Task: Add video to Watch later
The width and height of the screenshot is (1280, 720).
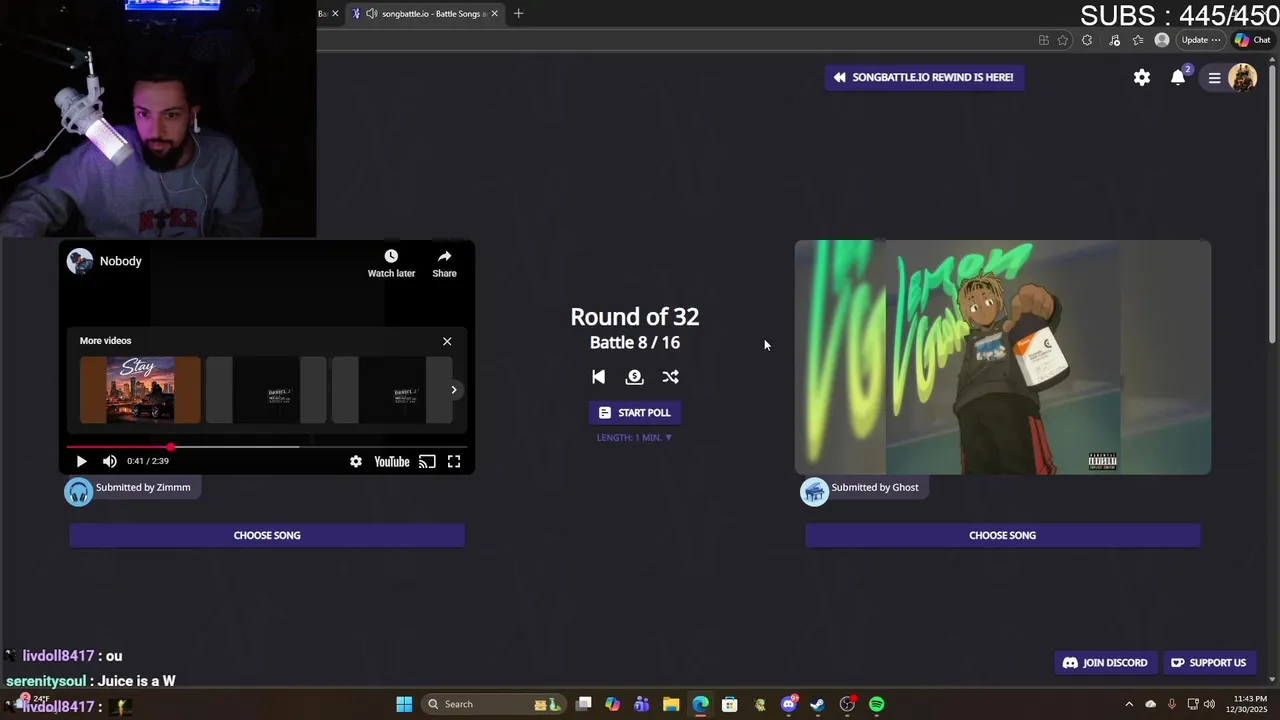Action: 391,264
